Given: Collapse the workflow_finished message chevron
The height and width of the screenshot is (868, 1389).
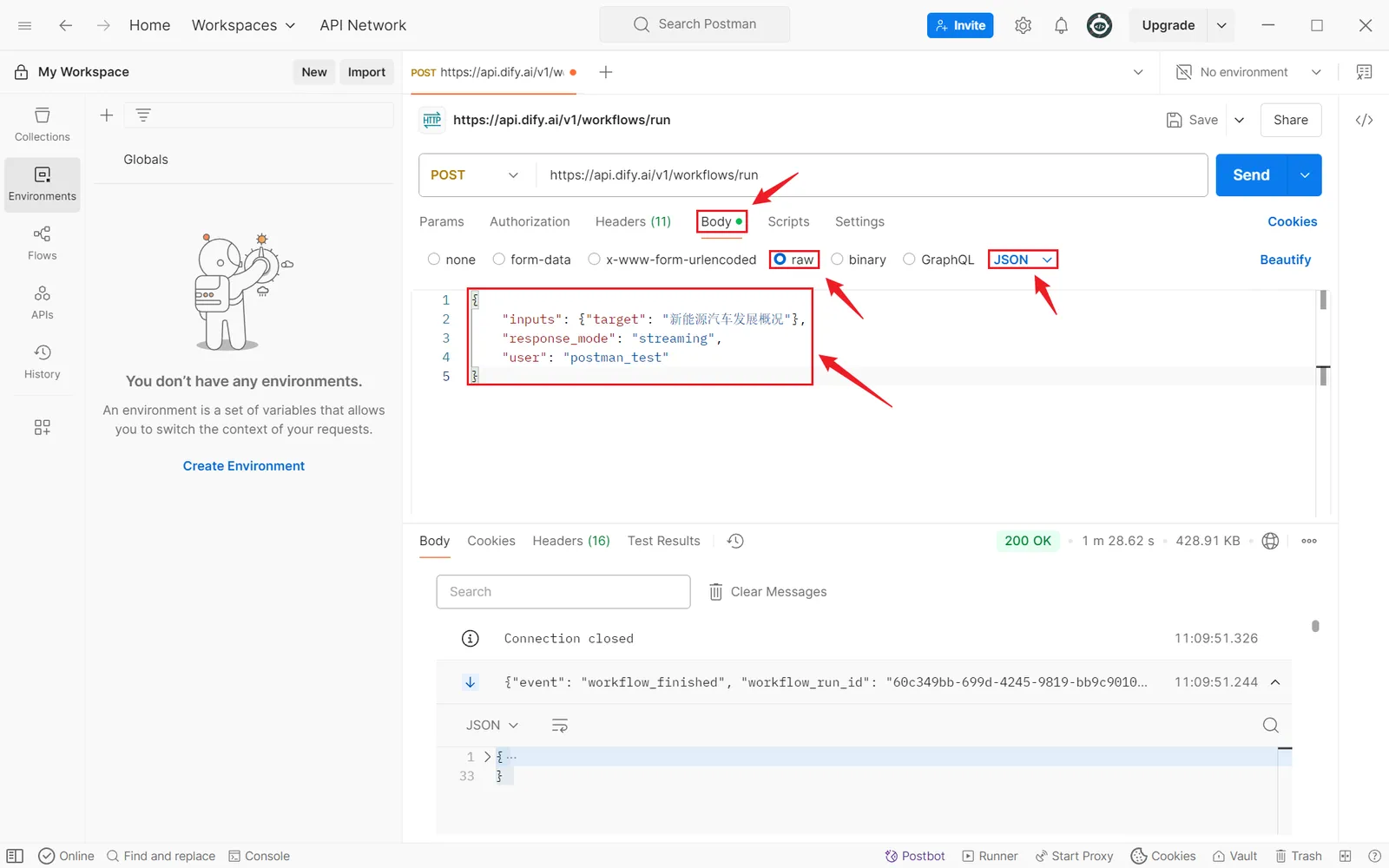Looking at the screenshot, I should coord(1275,682).
